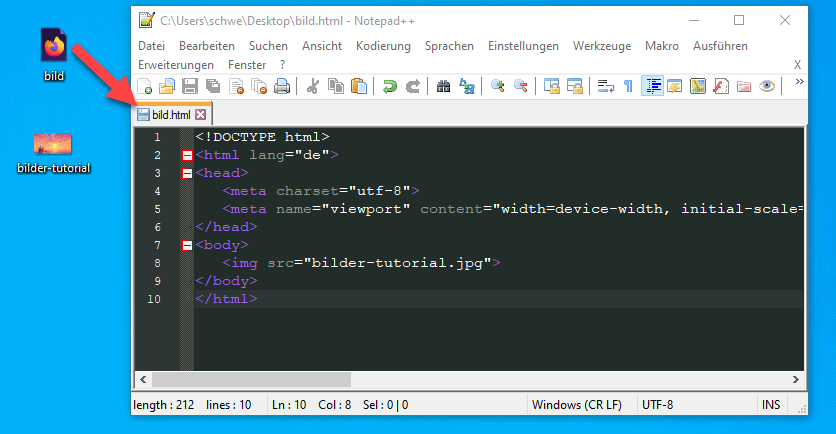Open the Fenster menu

[247, 65]
